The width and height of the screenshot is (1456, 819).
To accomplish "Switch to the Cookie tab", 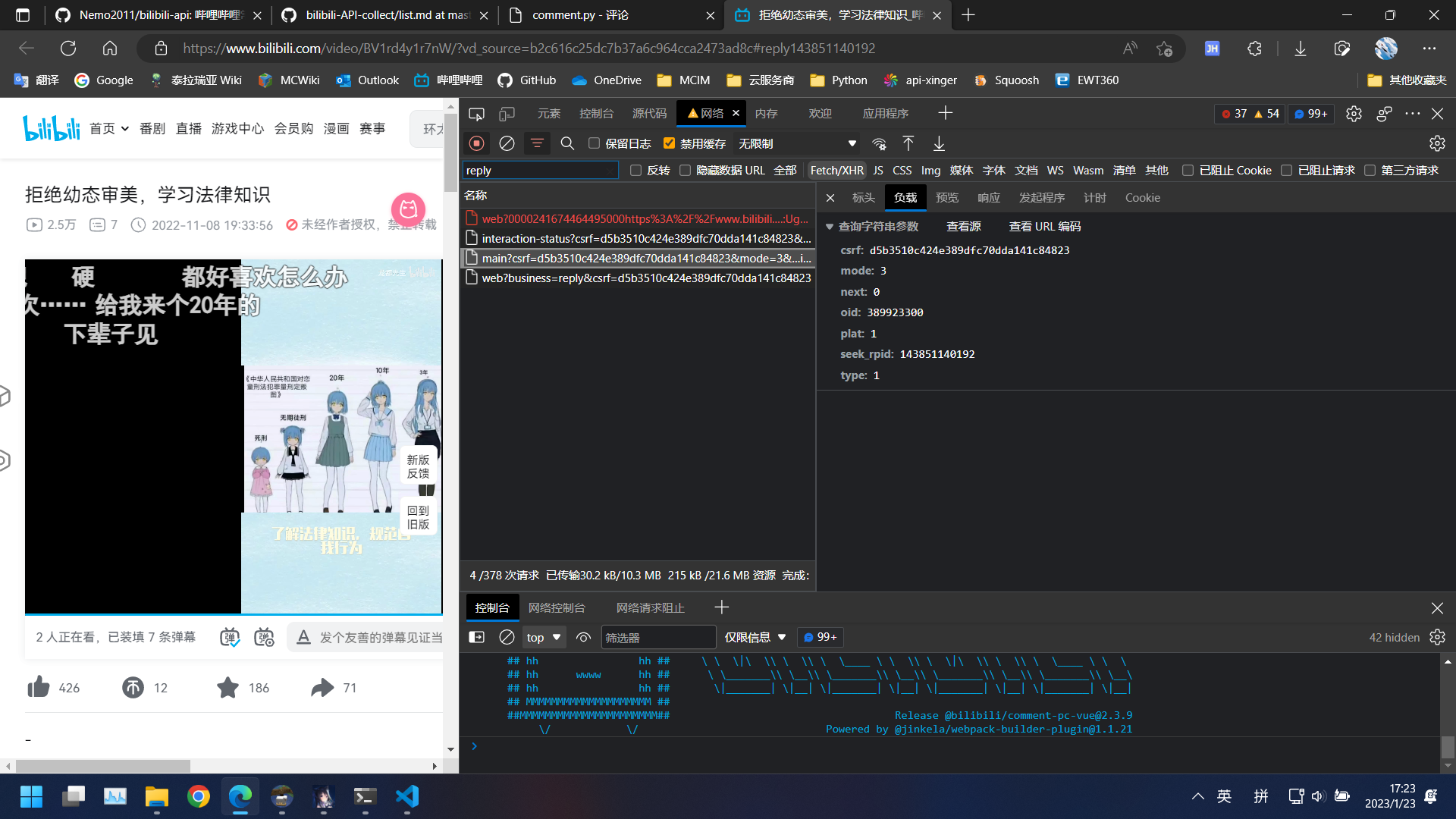I will click(x=1142, y=197).
